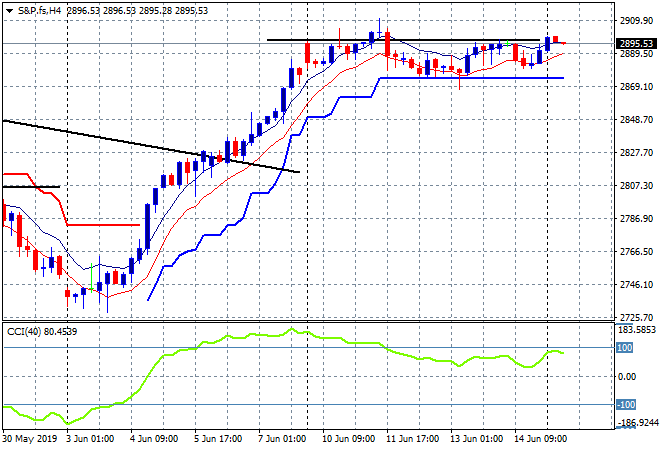This screenshot has width=660, height=450.
Task: Click the 5 Jun 17:00 date label
Action: pyautogui.click(x=218, y=439)
